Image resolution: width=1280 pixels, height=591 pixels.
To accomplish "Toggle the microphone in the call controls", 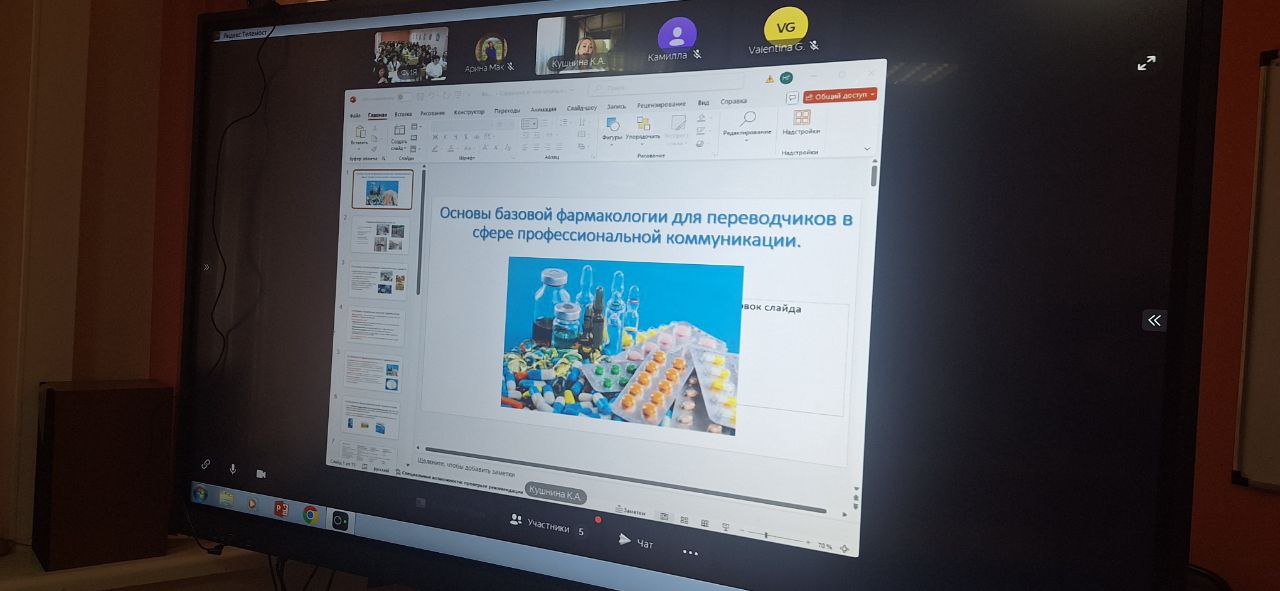I will point(233,469).
